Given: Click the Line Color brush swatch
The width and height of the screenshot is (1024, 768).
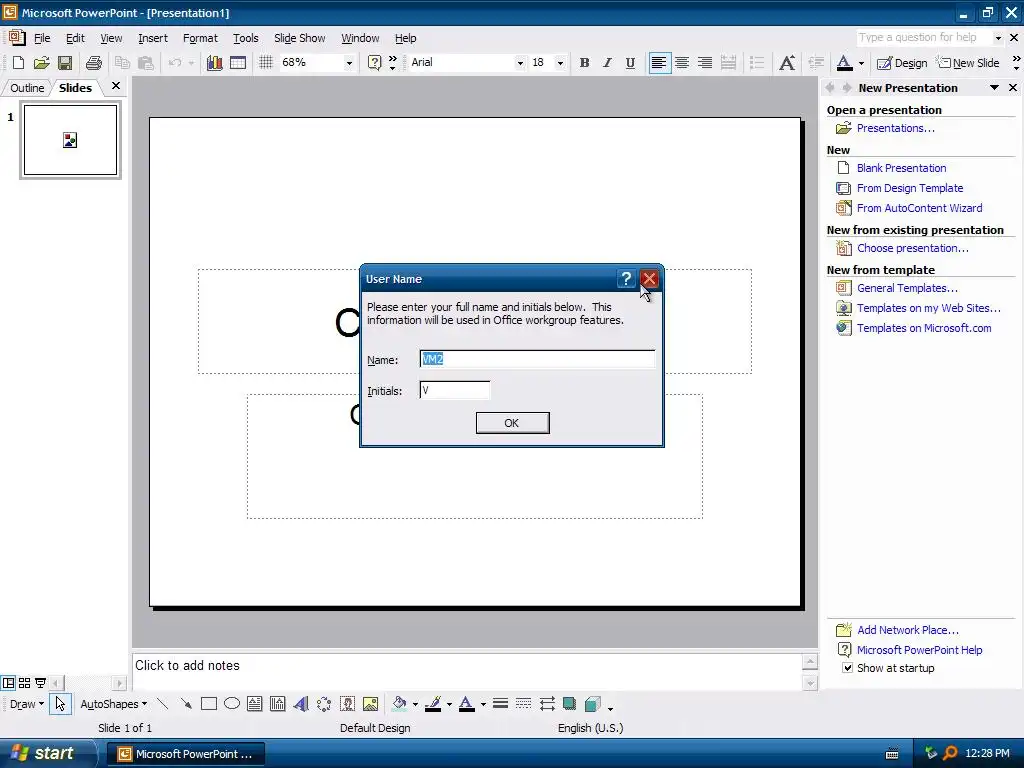Looking at the screenshot, I should pos(432,703).
